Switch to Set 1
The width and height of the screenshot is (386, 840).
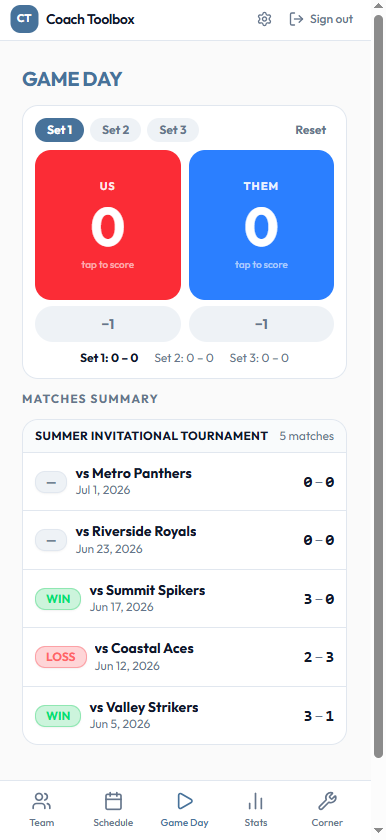tap(59, 130)
